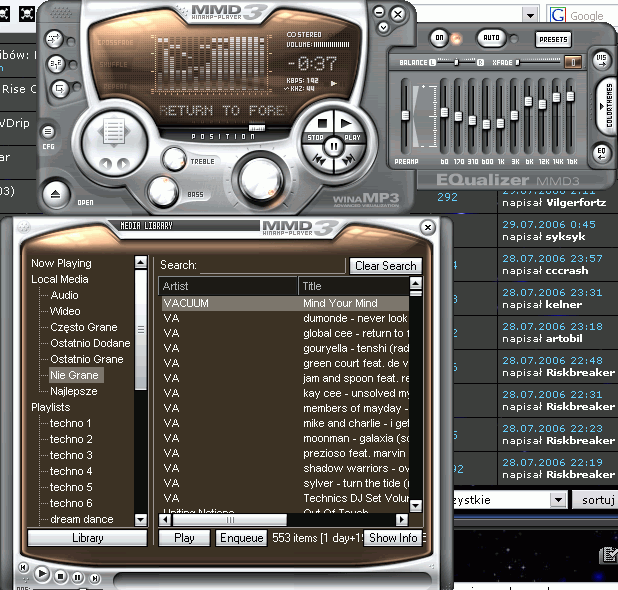Open the equalizer PRESETS list
Screen dimensions: 618x590
(x=552, y=39)
